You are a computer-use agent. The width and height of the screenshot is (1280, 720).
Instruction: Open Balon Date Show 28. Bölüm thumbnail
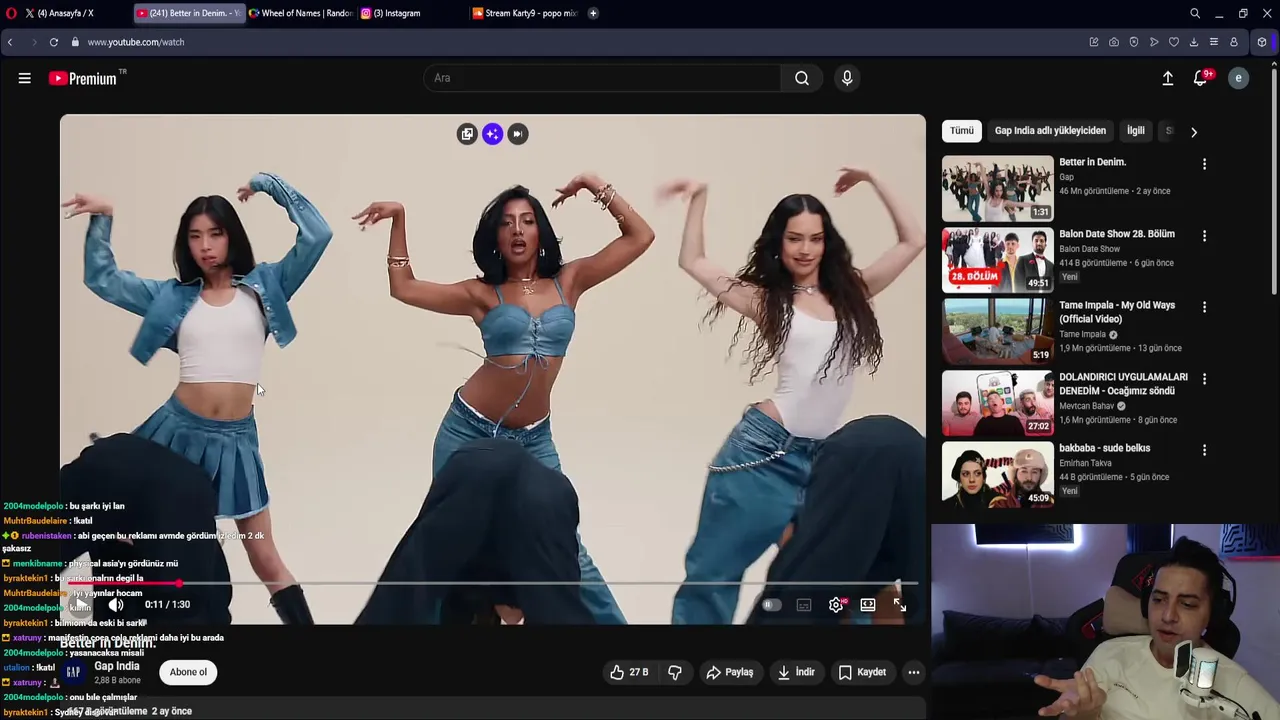[997, 260]
